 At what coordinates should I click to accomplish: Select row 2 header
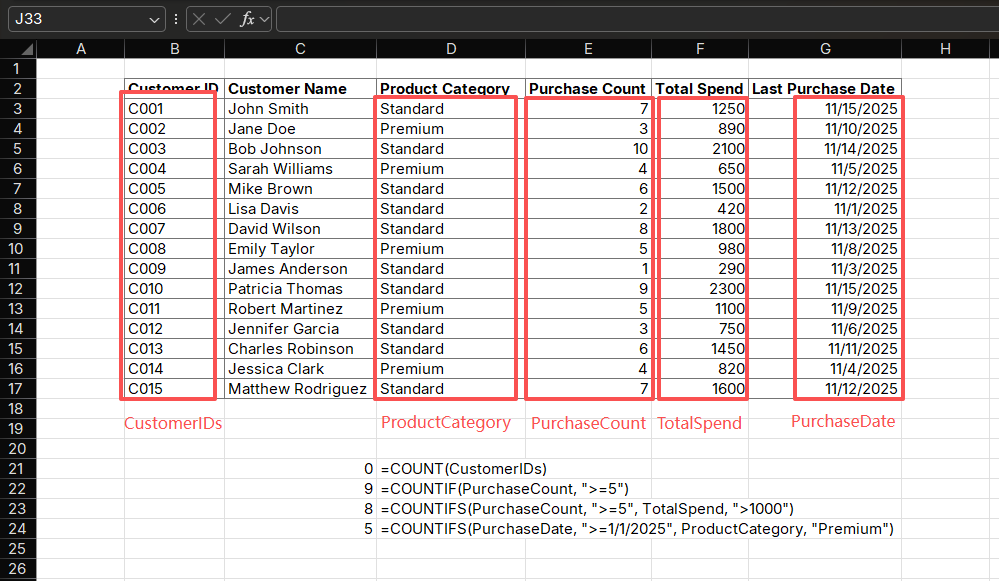point(17,89)
